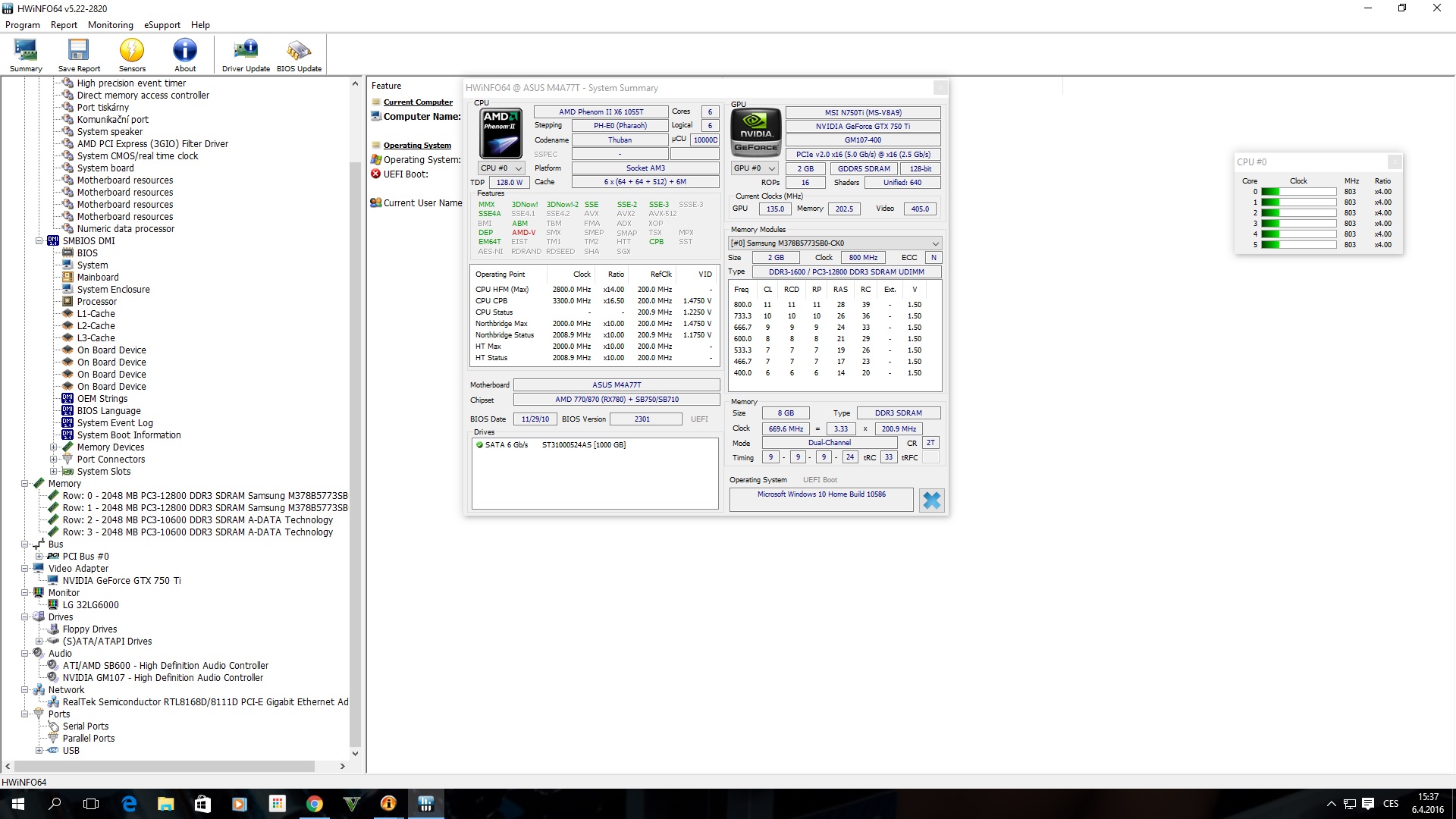Expand the PCI Bus #0 node
This screenshot has width=1456, height=819.
[39, 557]
